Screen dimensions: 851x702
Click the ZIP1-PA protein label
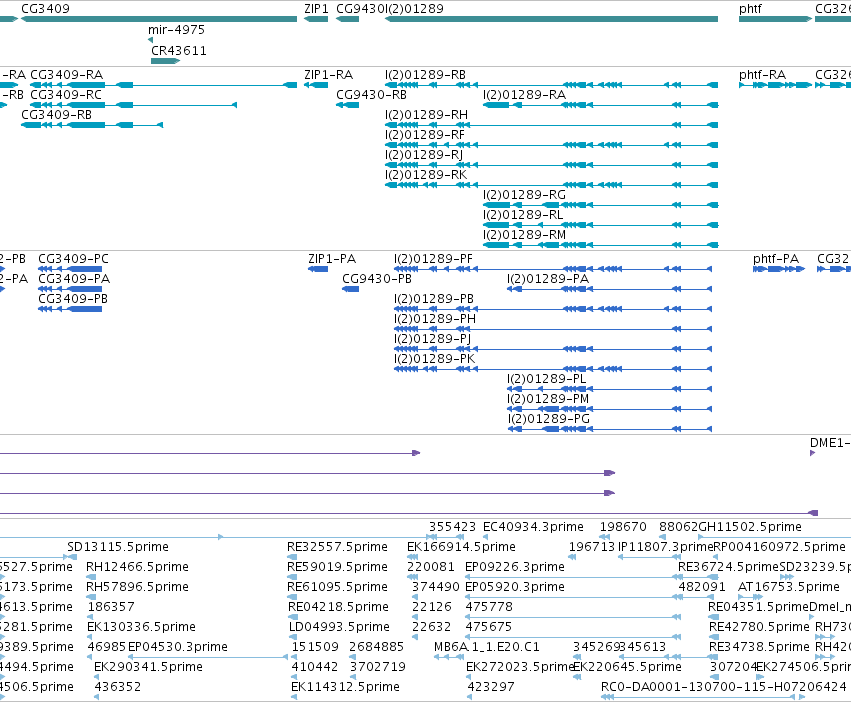pyautogui.click(x=332, y=258)
